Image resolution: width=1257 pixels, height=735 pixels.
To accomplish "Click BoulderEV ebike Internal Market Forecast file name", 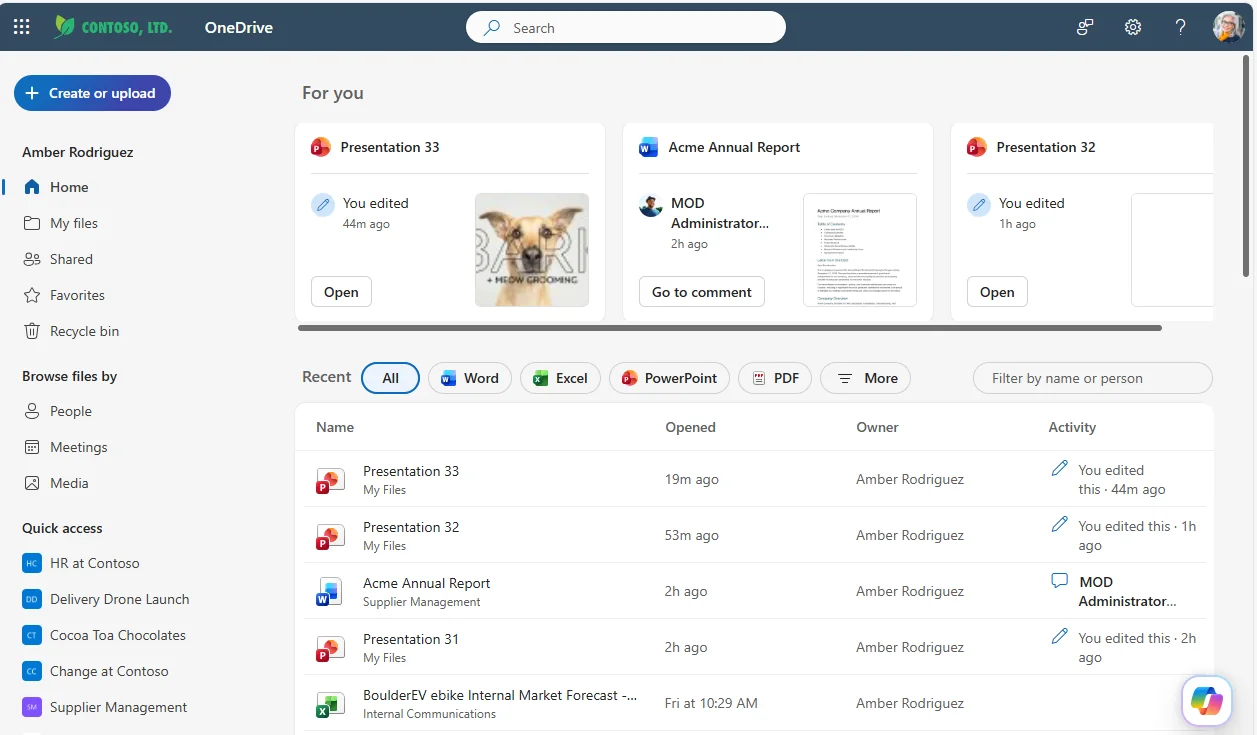I will 500,695.
